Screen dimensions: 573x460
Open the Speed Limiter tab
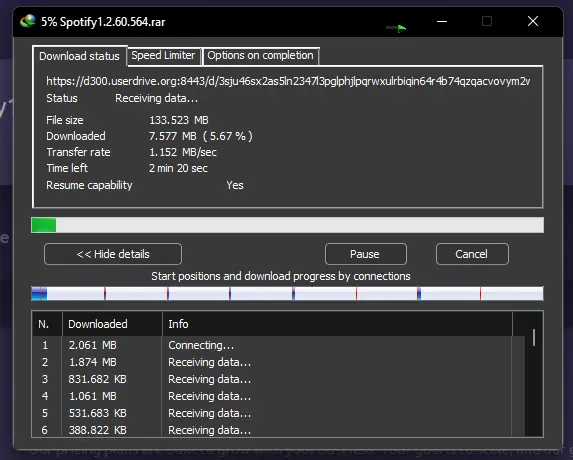[163, 55]
